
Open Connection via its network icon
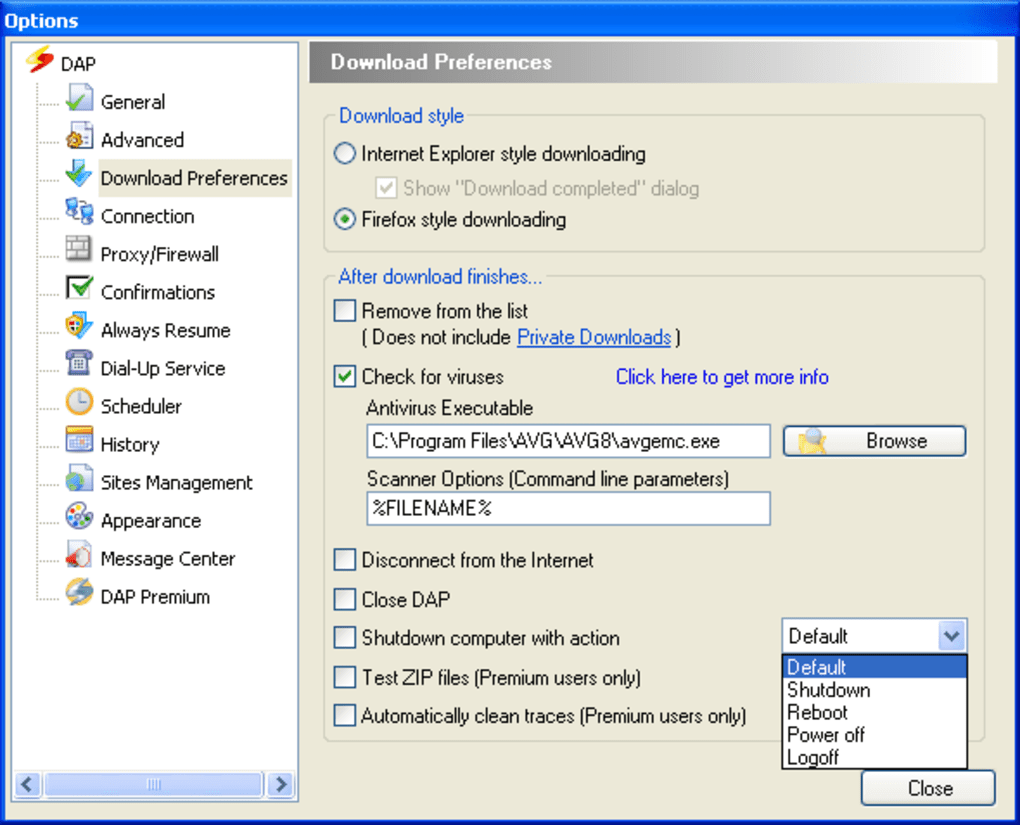point(79,215)
